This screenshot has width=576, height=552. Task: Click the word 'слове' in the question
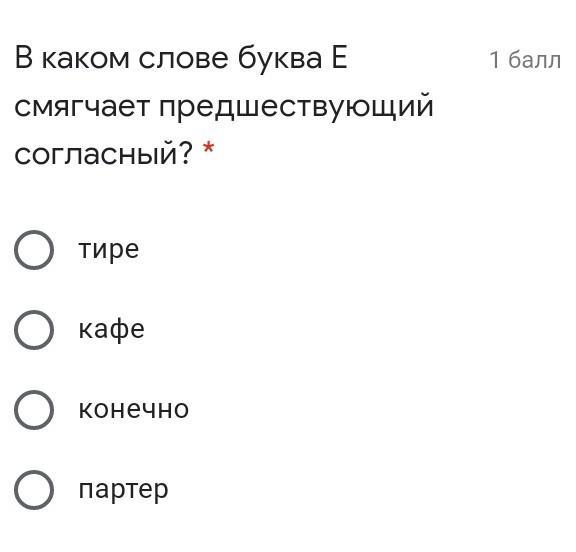[x=183, y=59]
